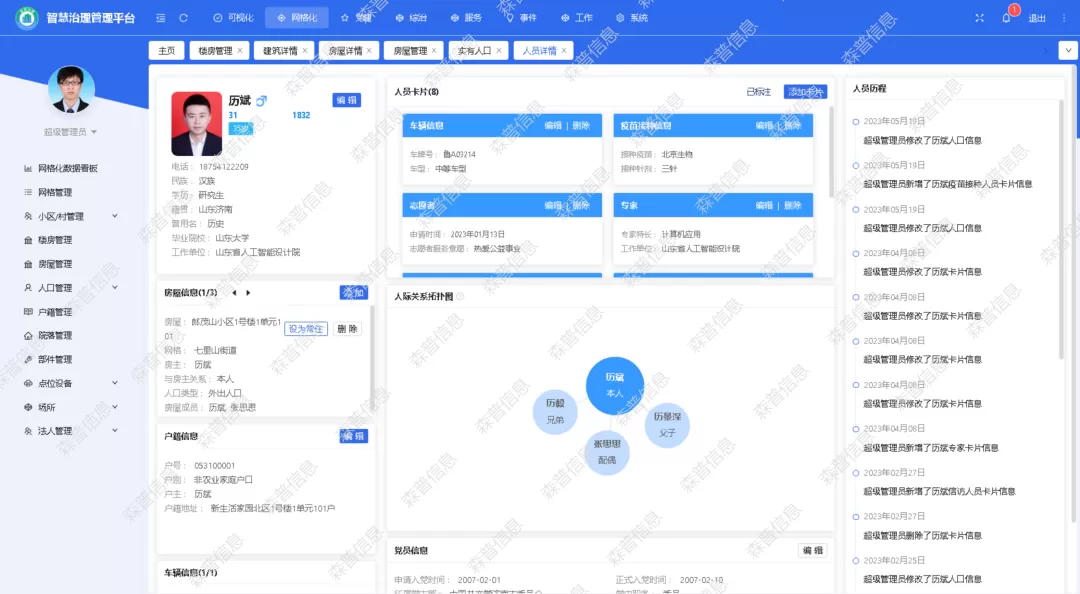Open 网格化数据看板 from the sidebar
Screen dimensions: 1080x594
point(67,168)
